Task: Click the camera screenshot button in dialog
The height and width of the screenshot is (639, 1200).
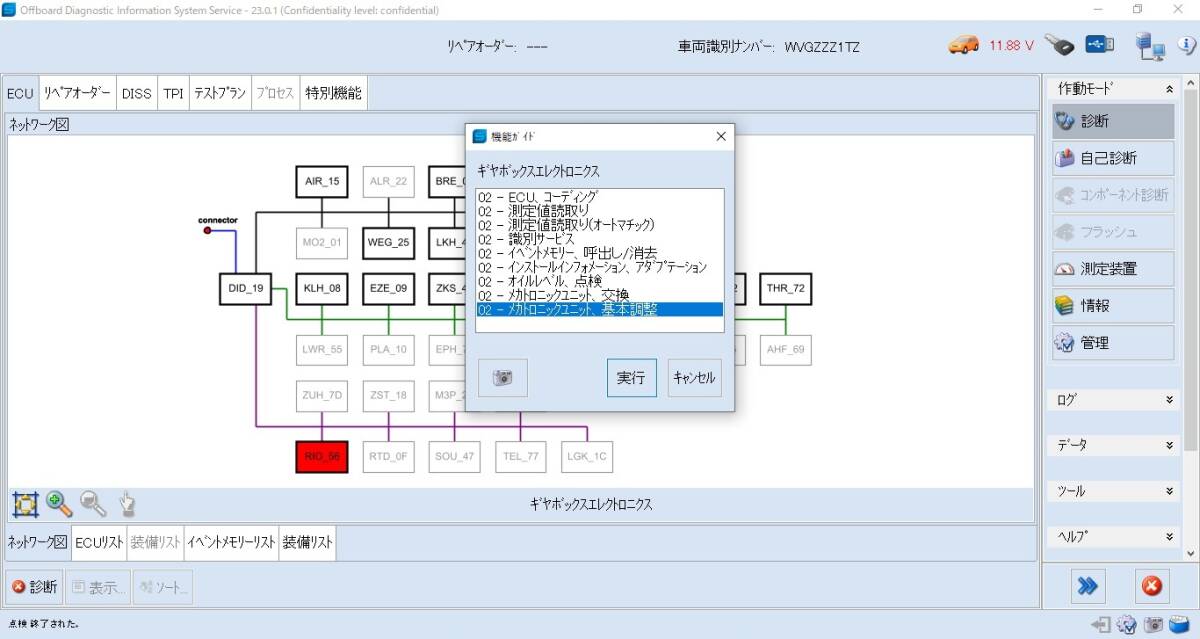Action: tap(503, 378)
